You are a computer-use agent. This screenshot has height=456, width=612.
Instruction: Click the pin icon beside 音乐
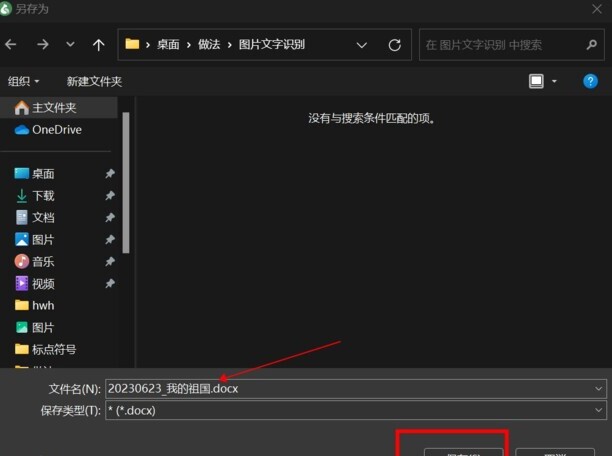point(110,261)
